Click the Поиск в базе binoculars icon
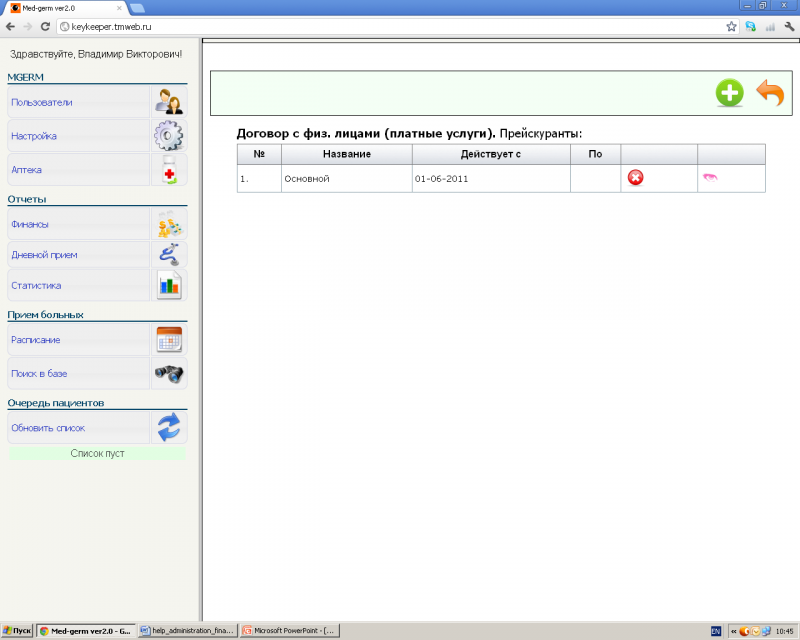The image size is (800, 640). click(x=168, y=374)
